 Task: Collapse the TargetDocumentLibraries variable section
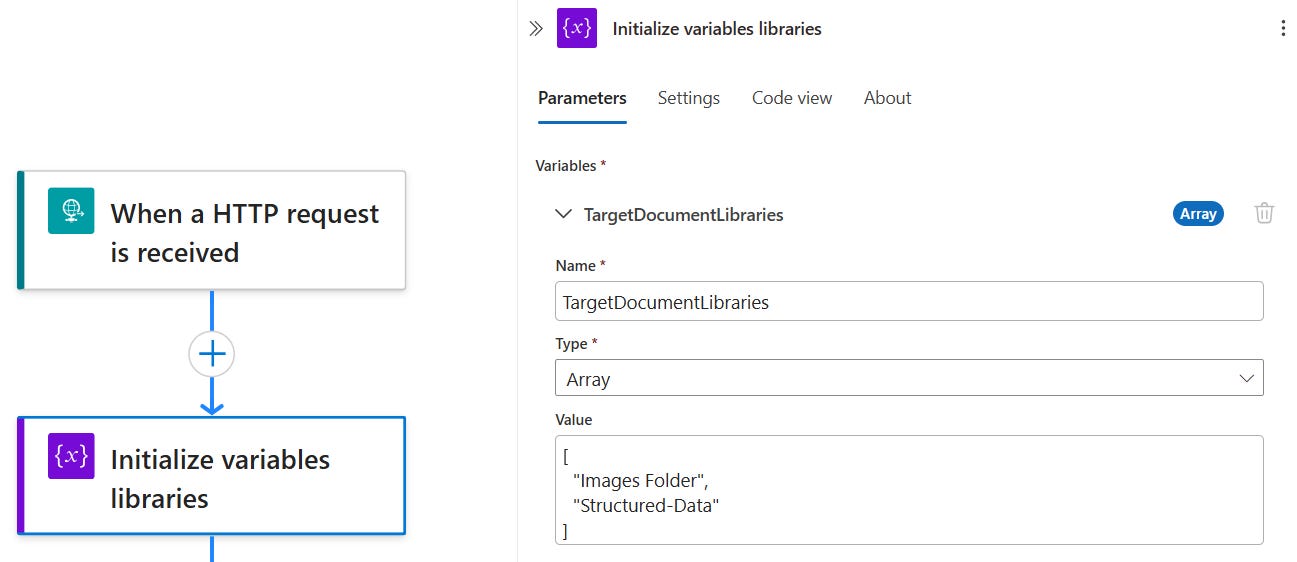pyautogui.click(x=564, y=214)
